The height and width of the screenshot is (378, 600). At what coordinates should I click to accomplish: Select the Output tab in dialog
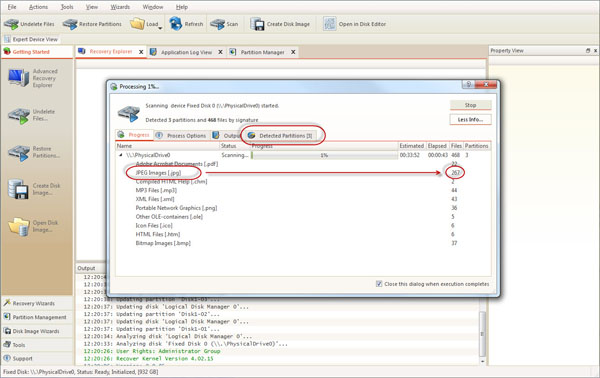(227, 135)
